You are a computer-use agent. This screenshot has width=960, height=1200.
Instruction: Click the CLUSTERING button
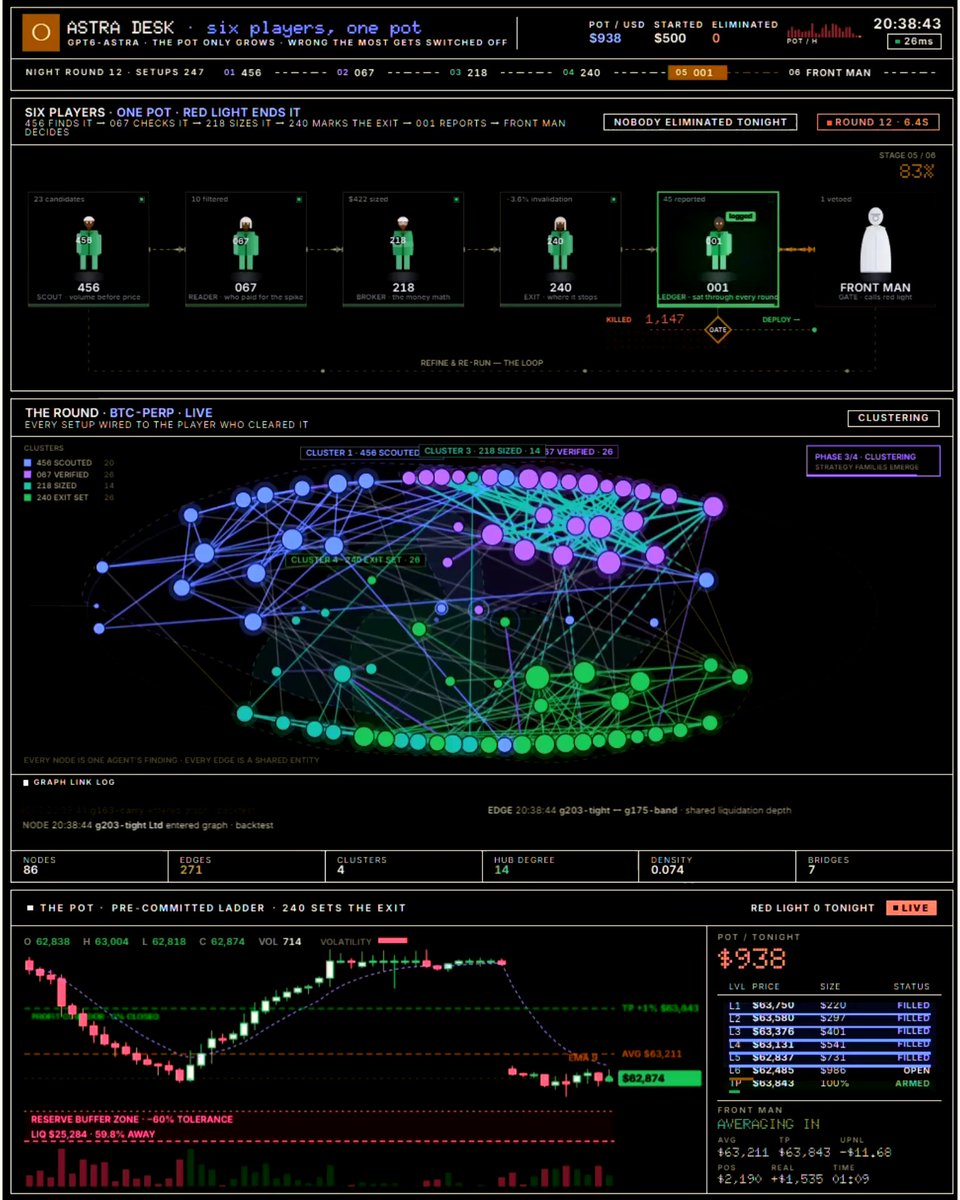893,418
